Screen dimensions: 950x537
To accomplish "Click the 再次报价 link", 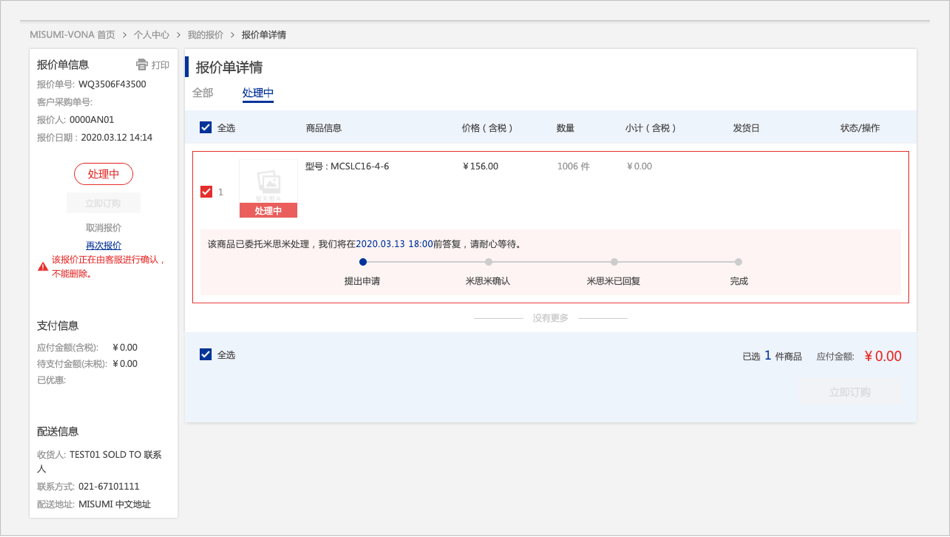I will 103,245.
